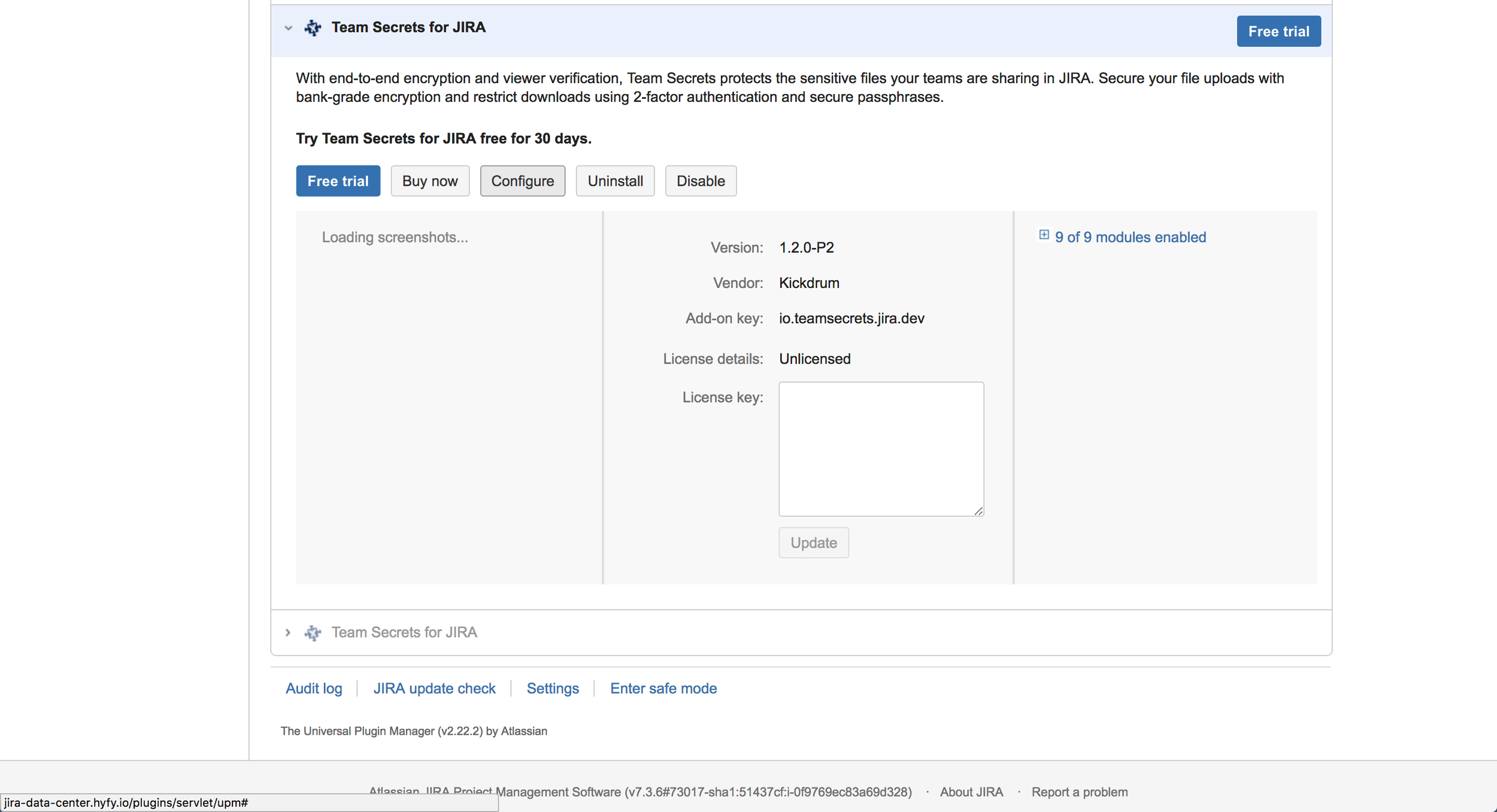Focus the License key text area
Screen dimensions: 1497x812
pos(881,449)
